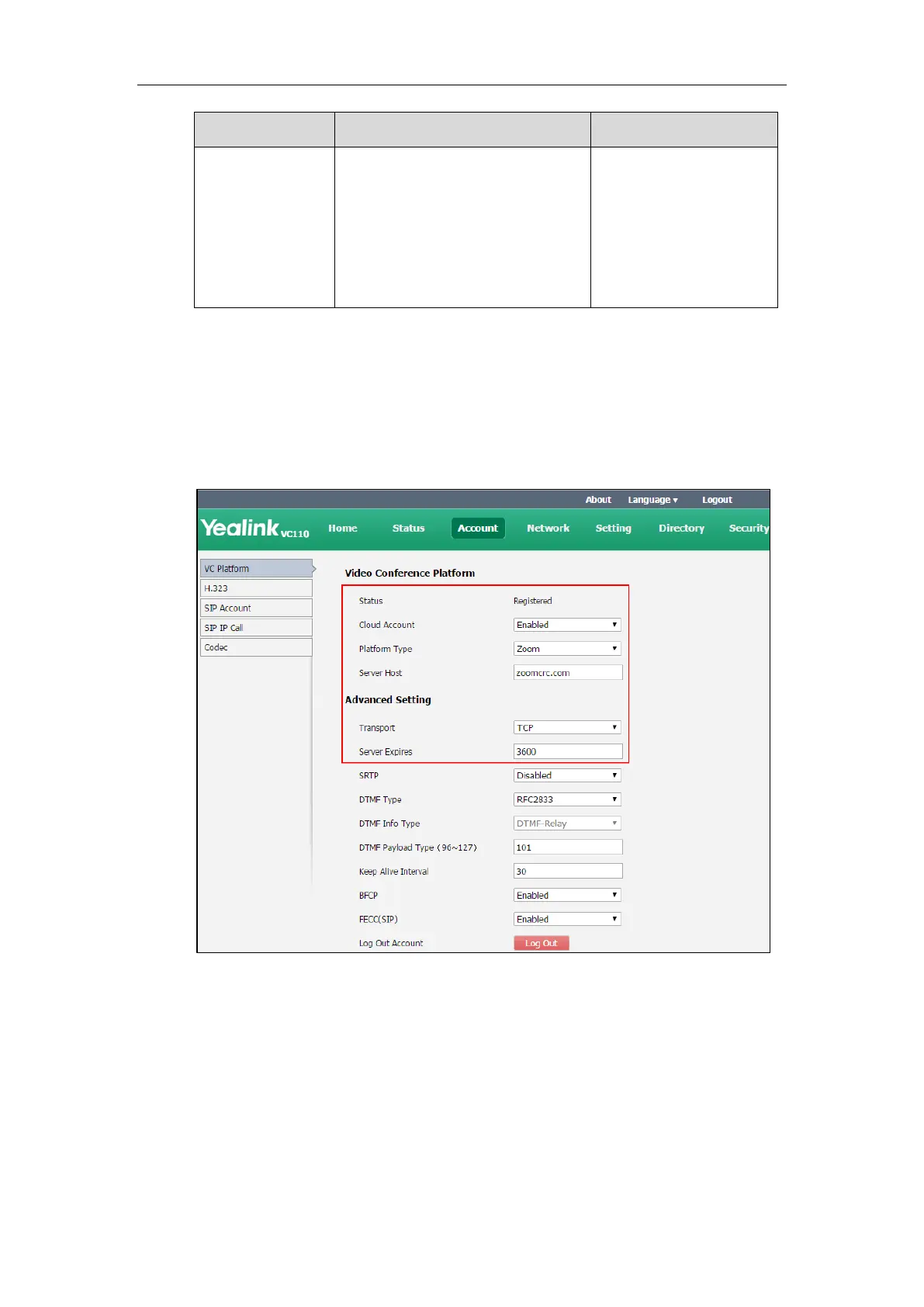Expand the Transport dropdown
Screen dimensions: 924x1307
tap(567, 728)
